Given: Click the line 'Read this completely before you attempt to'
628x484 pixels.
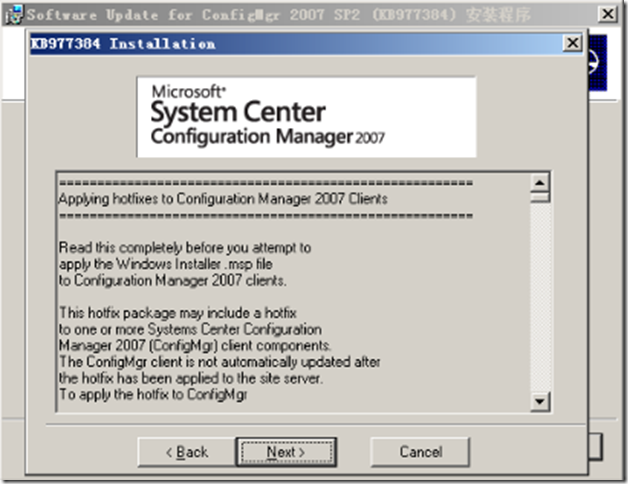Looking at the screenshot, I should point(185,248).
